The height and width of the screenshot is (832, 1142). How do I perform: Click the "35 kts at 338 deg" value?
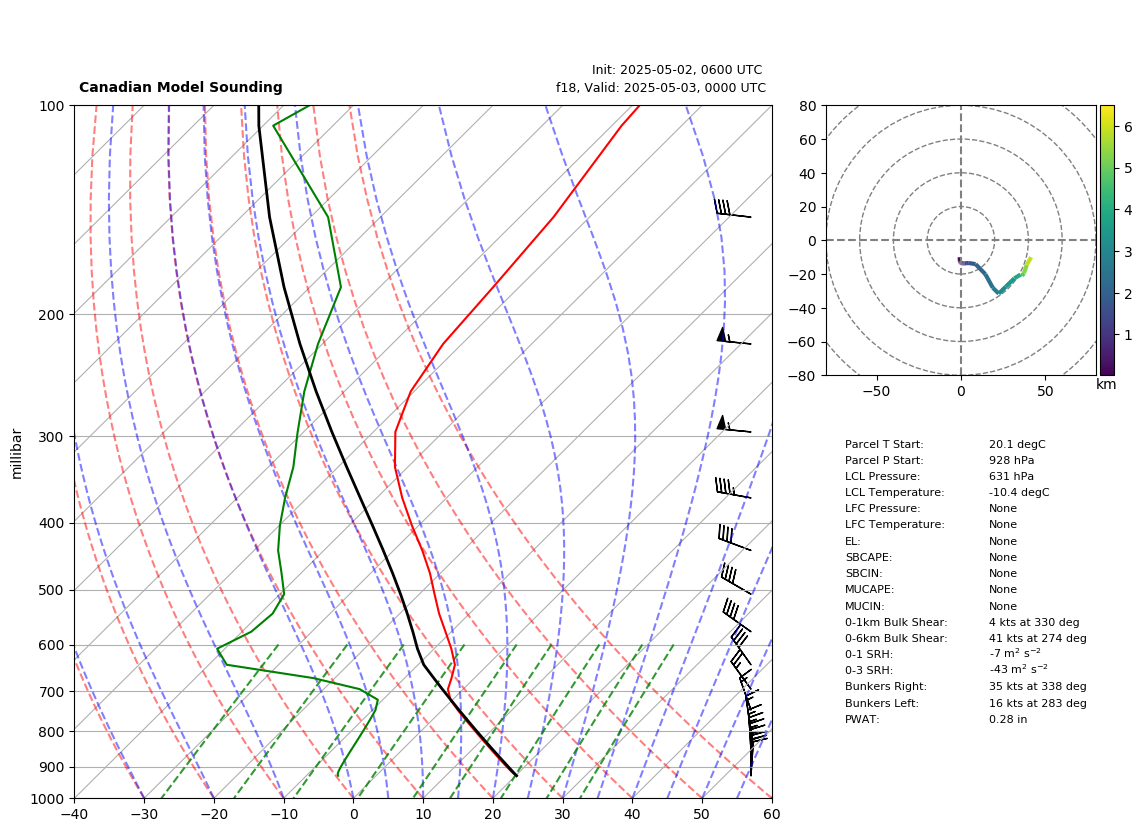(1038, 686)
